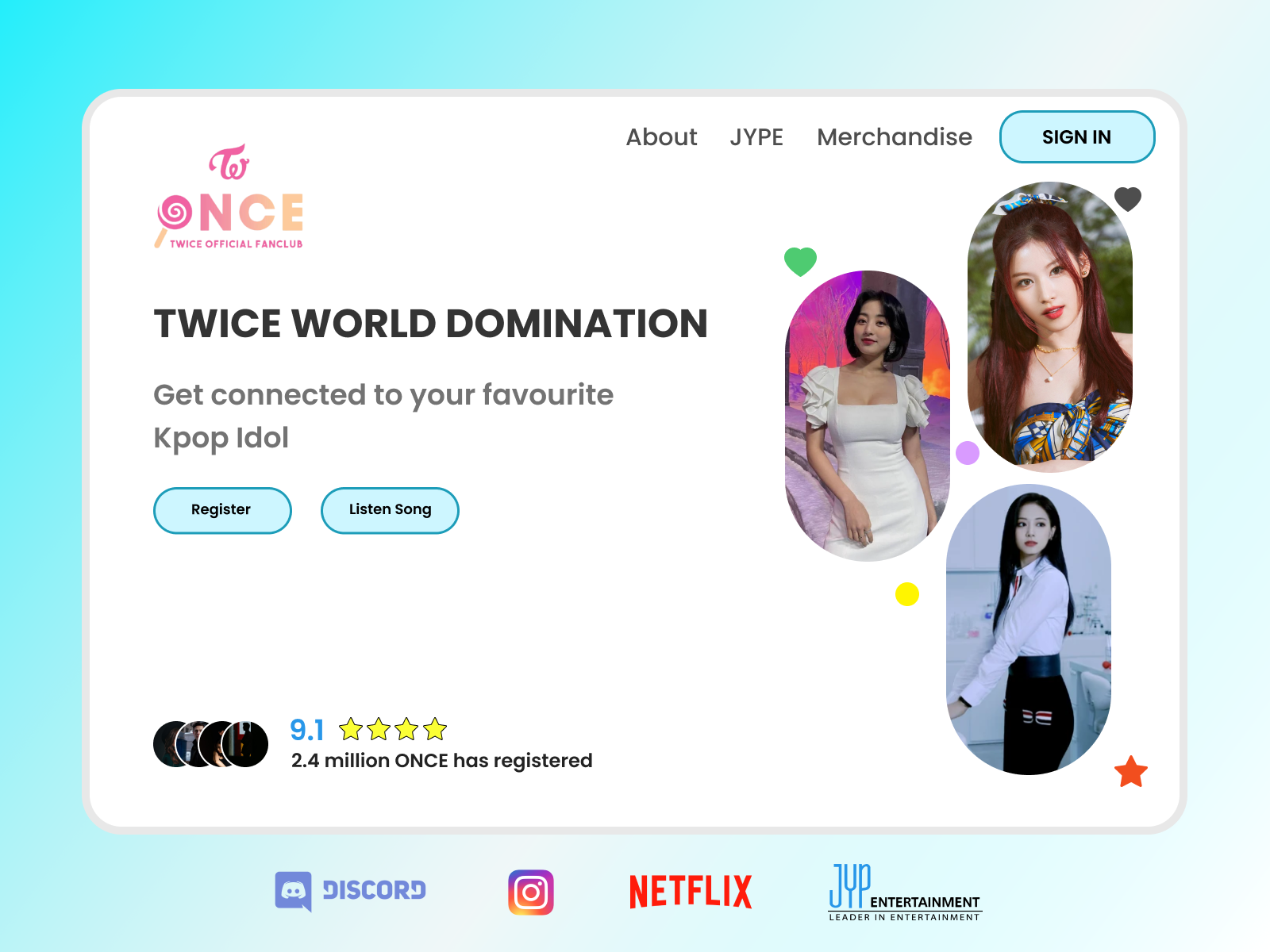Click the overlapping member avatars group

click(210, 744)
